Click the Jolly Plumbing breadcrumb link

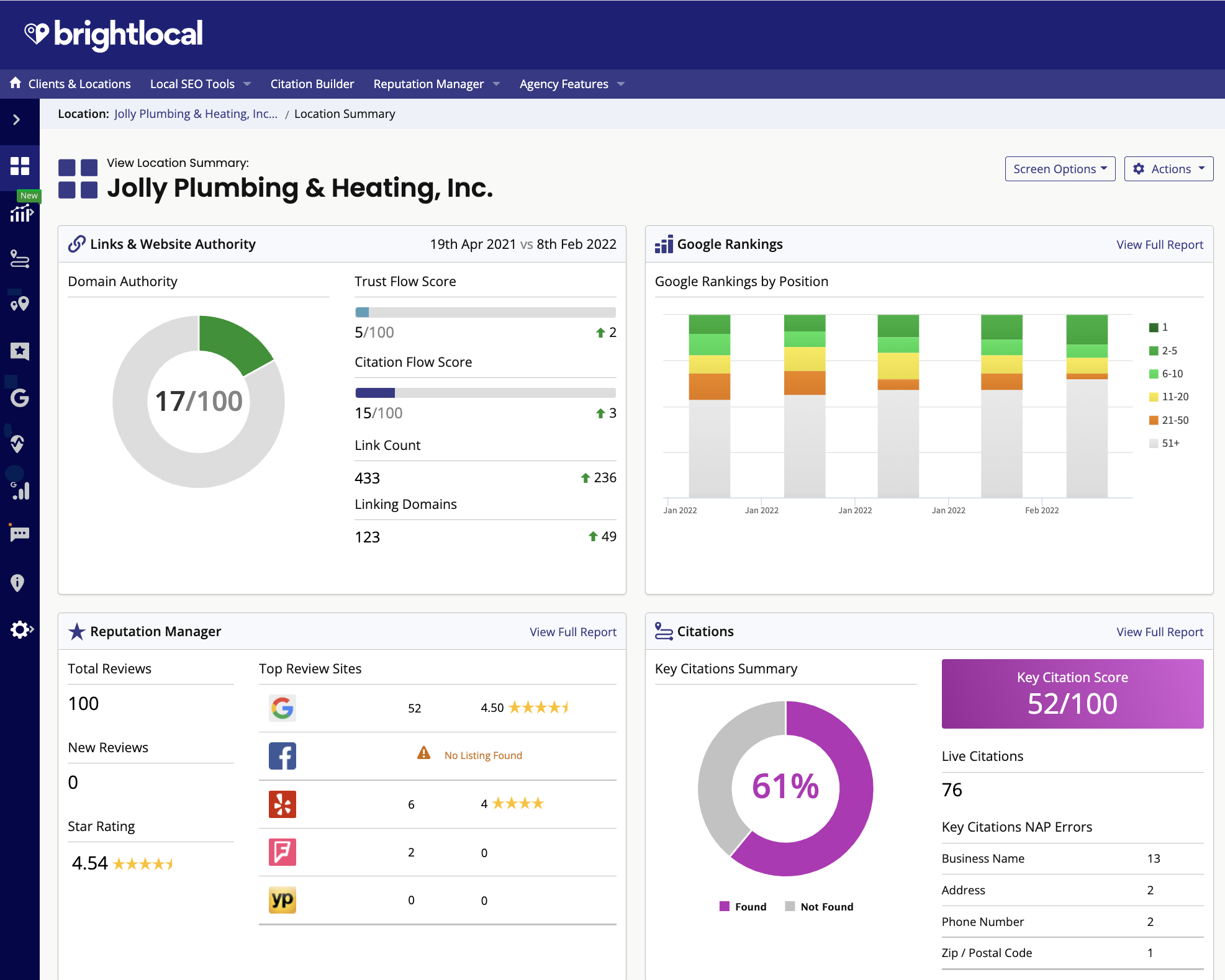[x=196, y=114]
